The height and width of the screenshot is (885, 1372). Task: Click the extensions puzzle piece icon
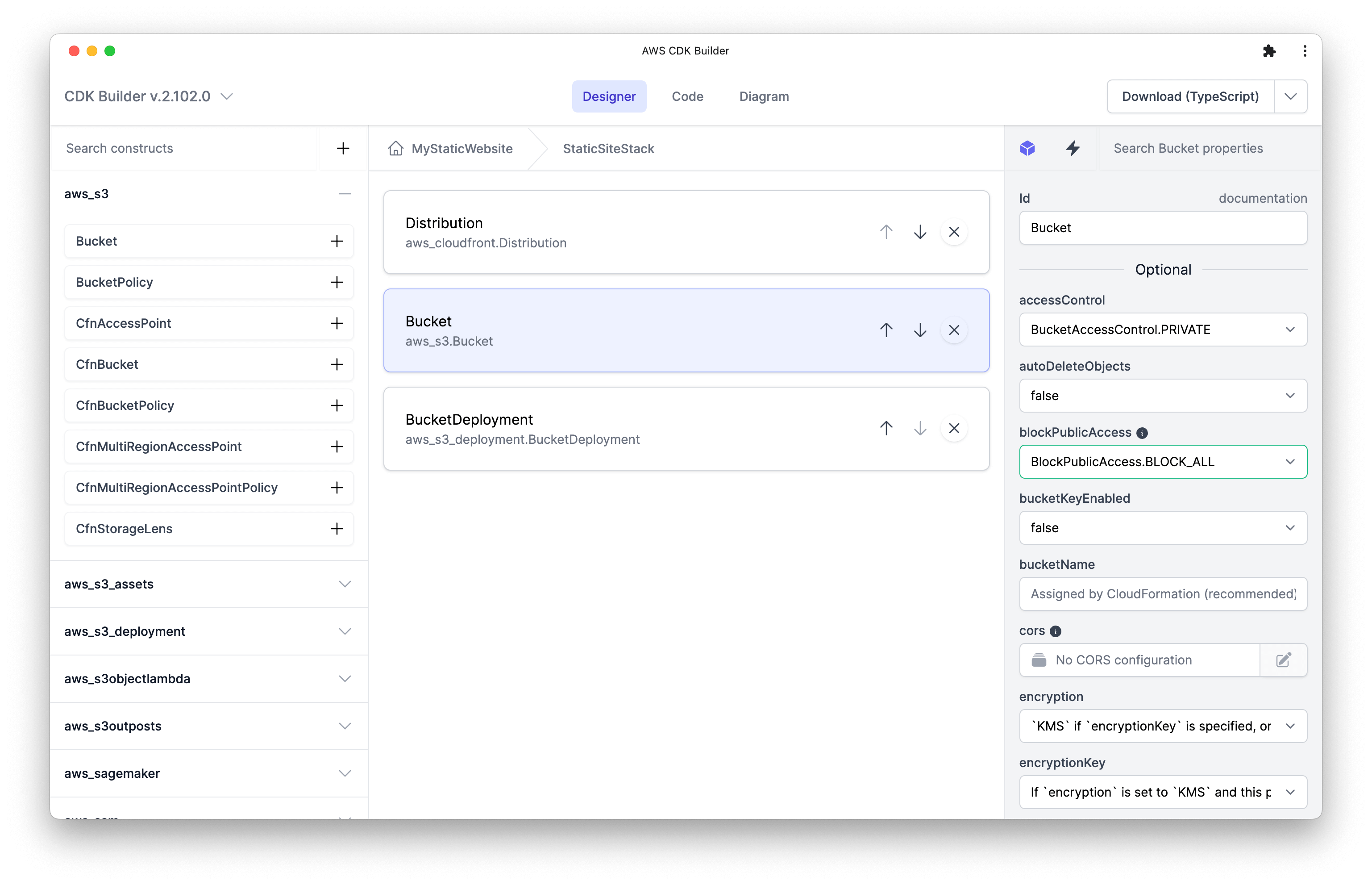[1268, 50]
